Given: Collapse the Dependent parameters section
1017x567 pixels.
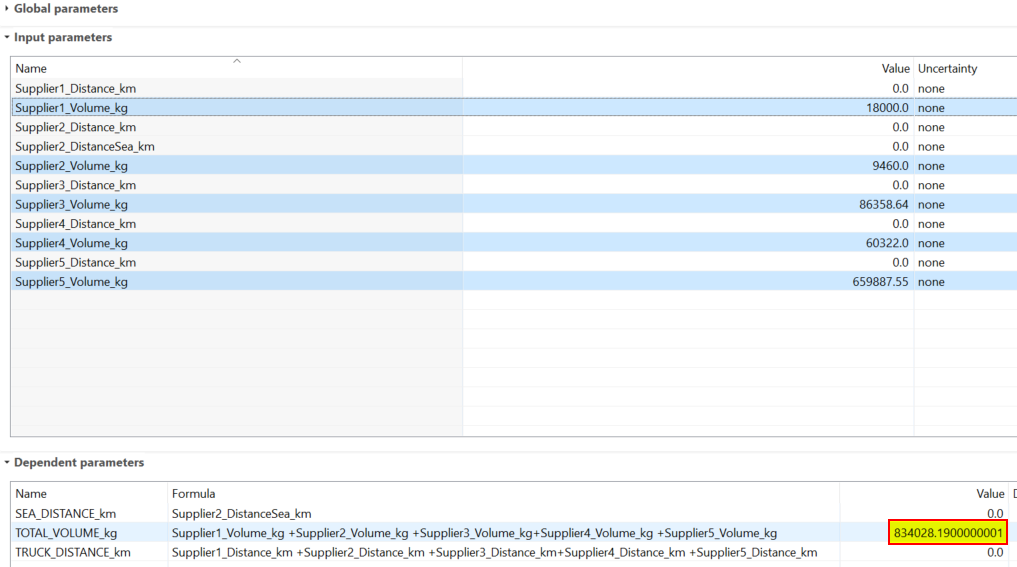Looking at the screenshot, I should 8,463.
